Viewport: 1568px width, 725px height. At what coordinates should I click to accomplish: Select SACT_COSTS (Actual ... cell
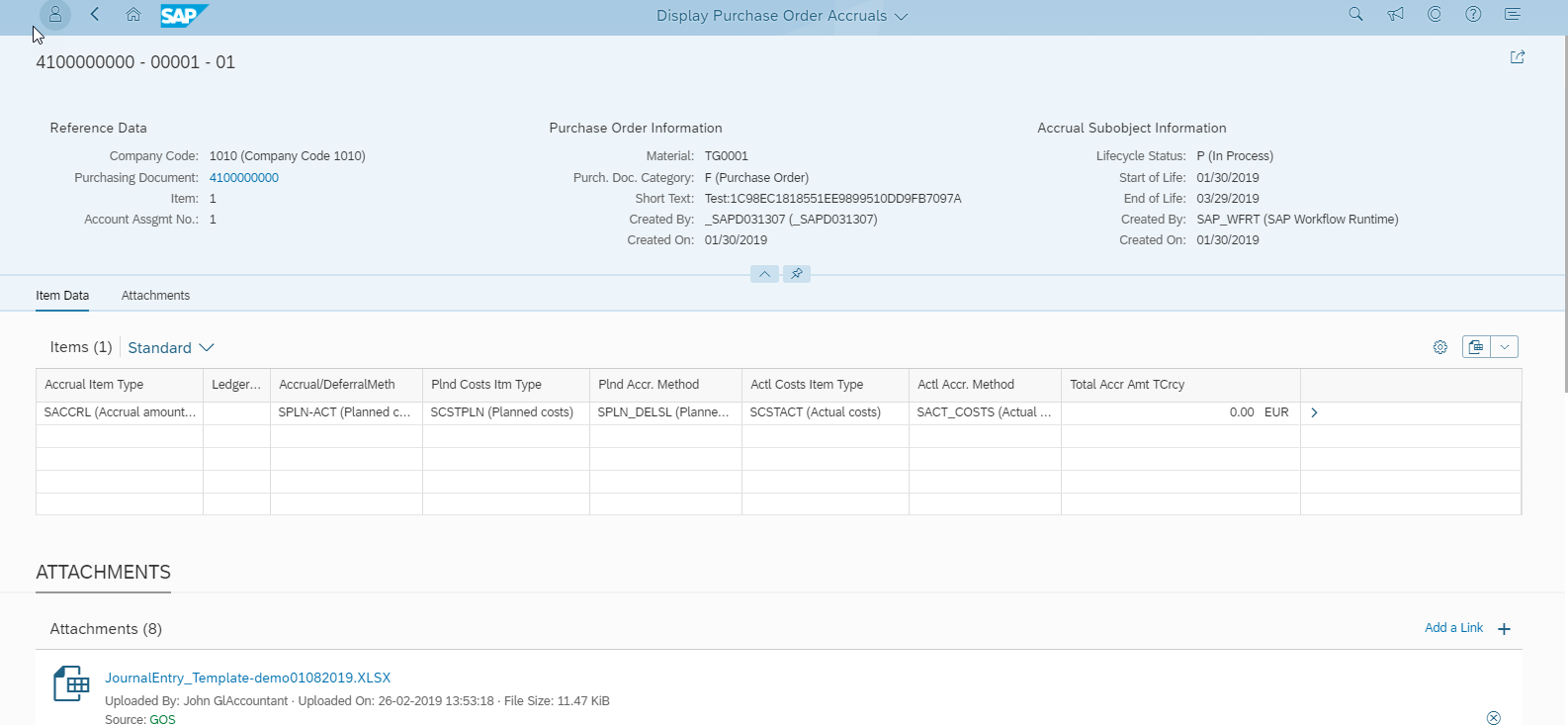click(986, 412)
